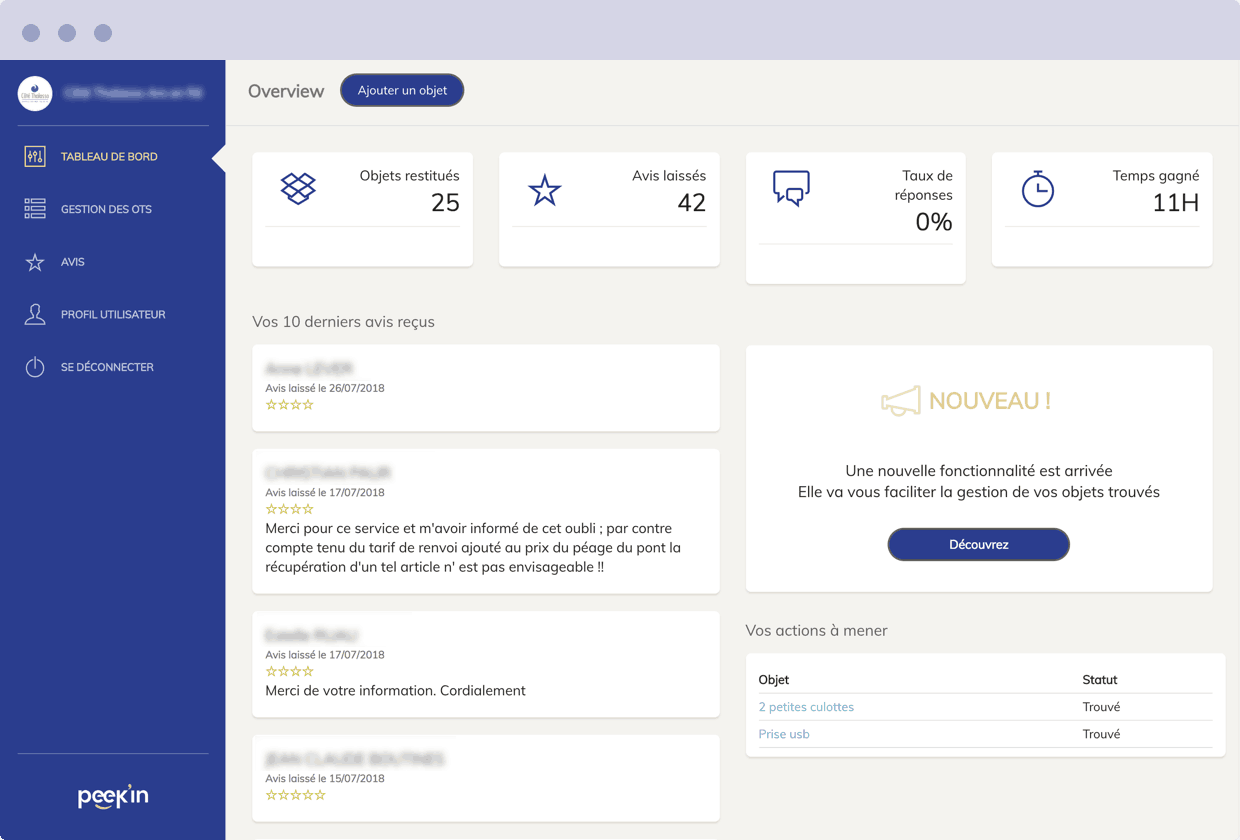The width and height of the screenshot is (1240, 840).
Task: Click the 'Vos 10 derniers avis reçus' heading
Action: [343, 322]
